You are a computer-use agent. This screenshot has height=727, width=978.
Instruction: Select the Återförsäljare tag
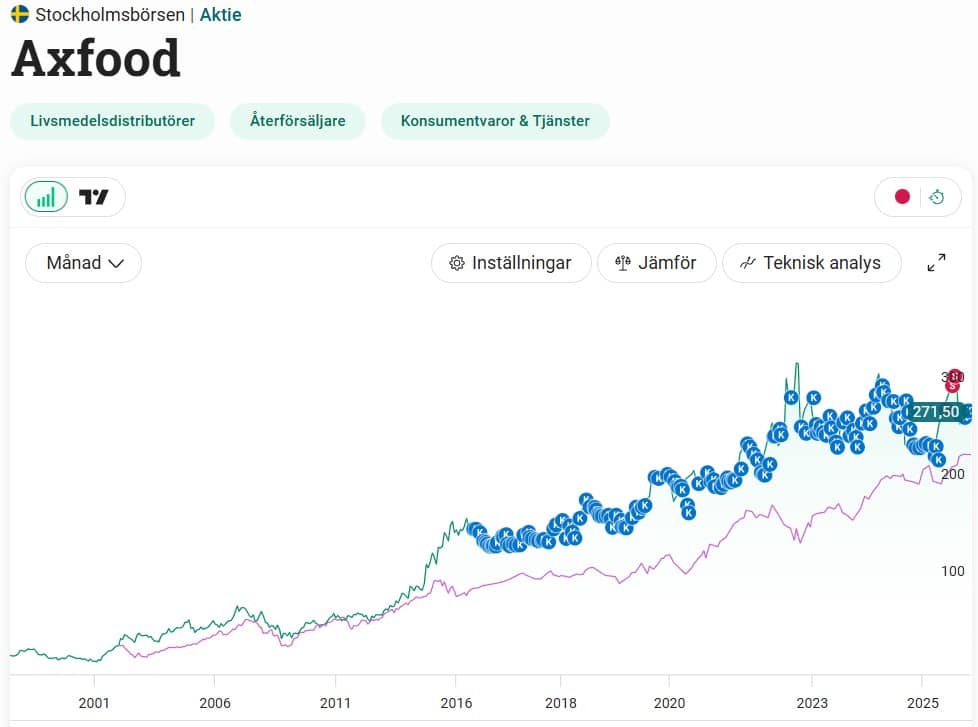[298, 121]
